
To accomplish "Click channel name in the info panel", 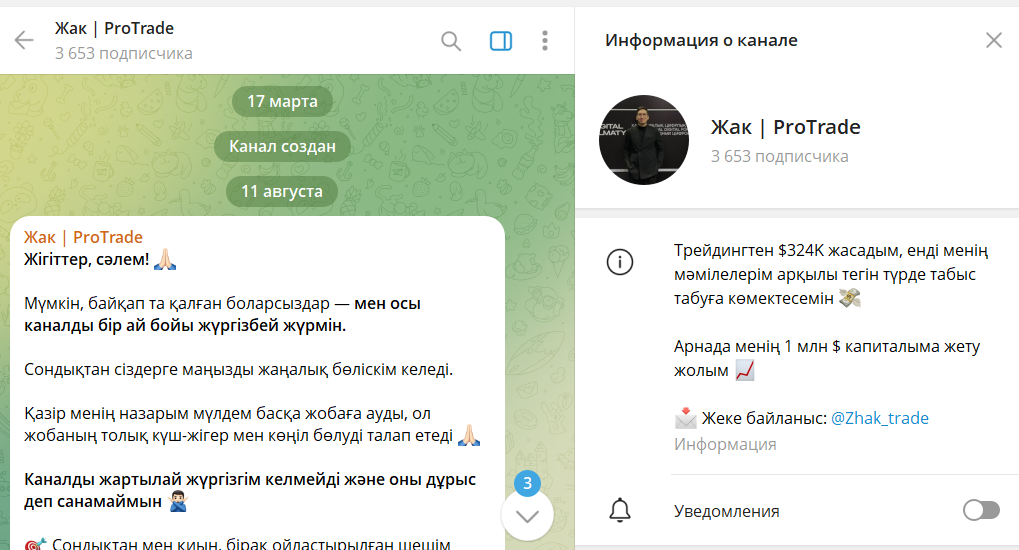I will (x=786, y=127).
